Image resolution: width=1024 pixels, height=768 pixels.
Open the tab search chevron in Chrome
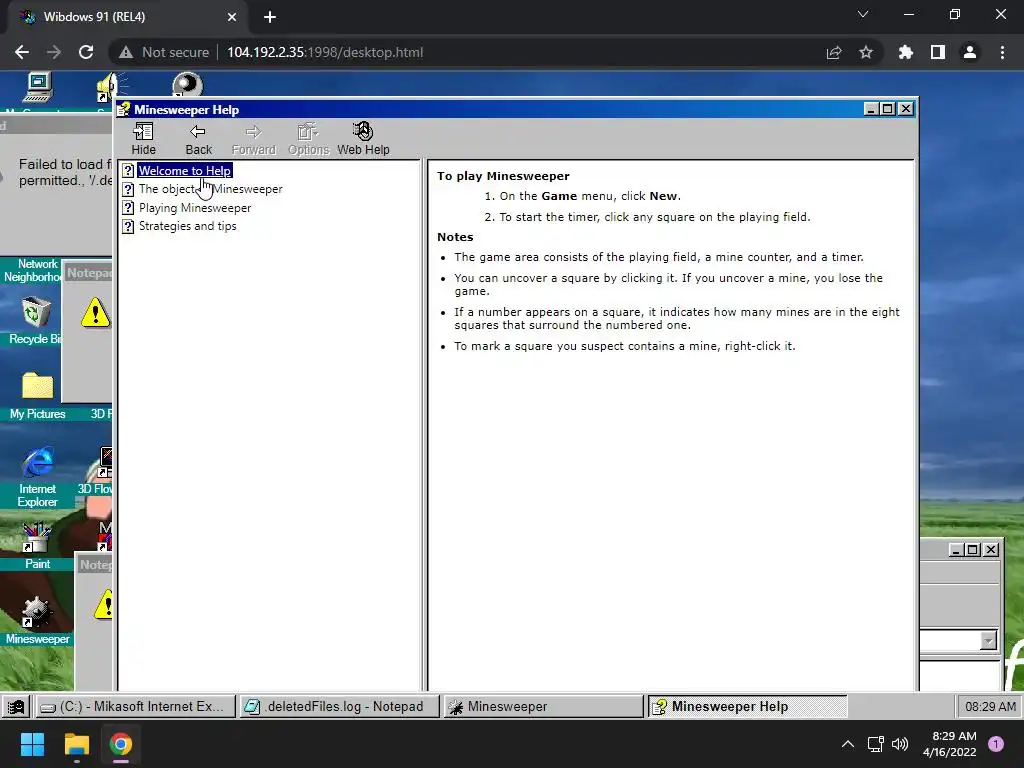(x=863, y=14)
